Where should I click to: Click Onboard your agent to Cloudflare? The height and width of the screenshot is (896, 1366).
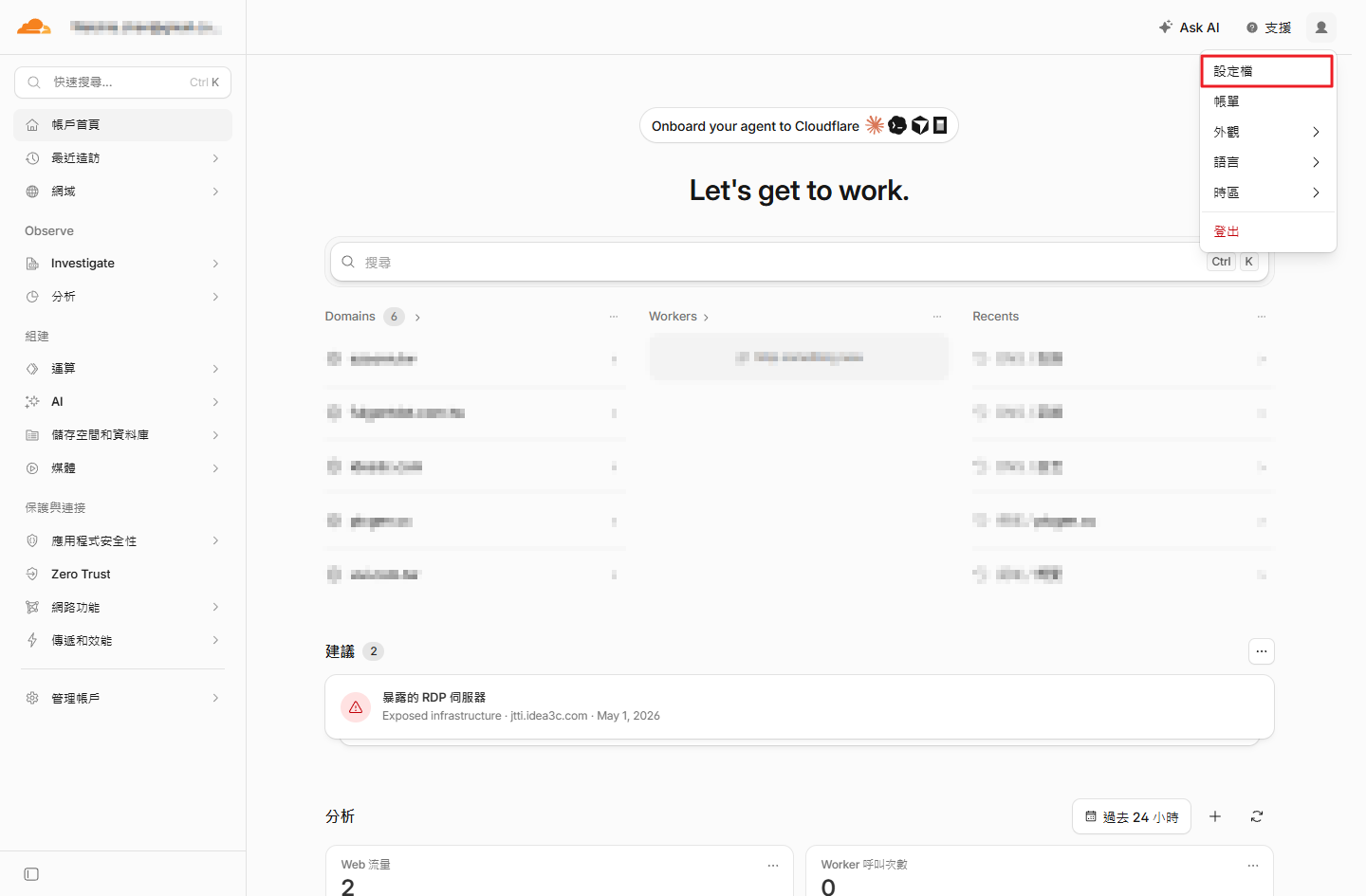point(799,126)
